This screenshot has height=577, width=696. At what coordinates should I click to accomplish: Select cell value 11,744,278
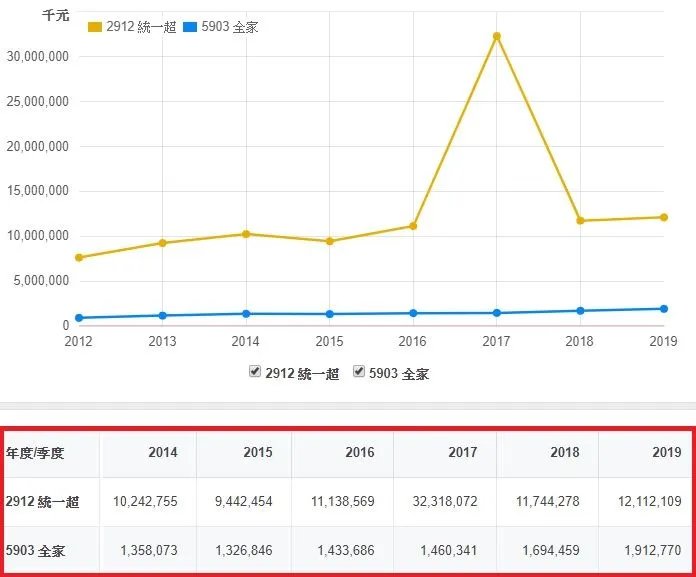[547, 502]
